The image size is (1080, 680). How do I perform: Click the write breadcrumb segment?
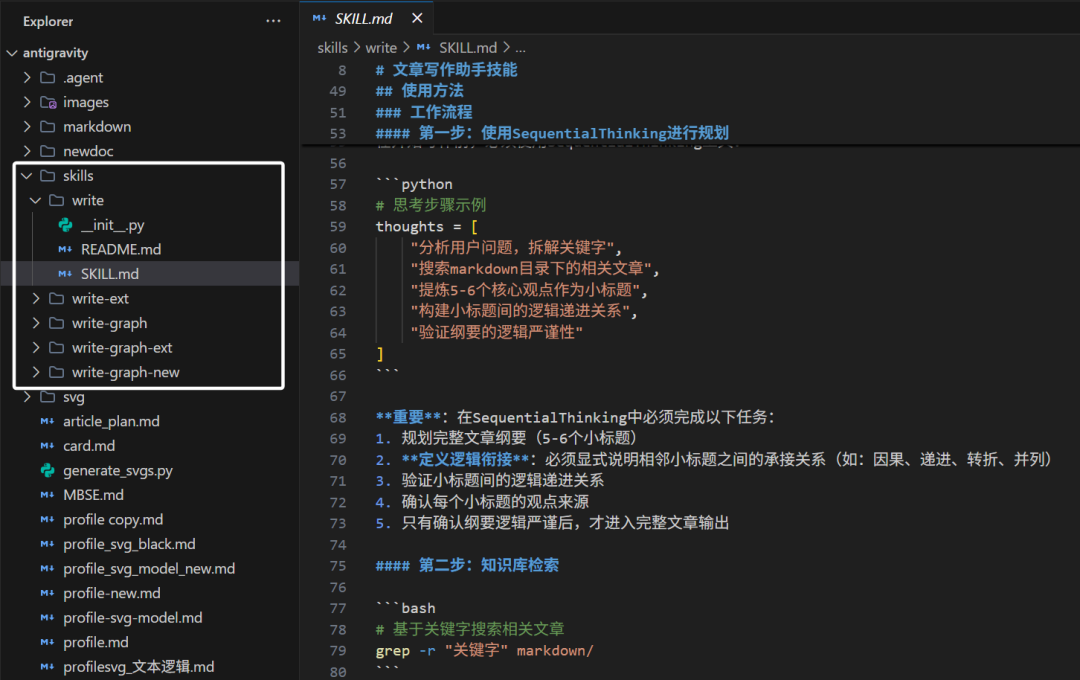point(381,48)
